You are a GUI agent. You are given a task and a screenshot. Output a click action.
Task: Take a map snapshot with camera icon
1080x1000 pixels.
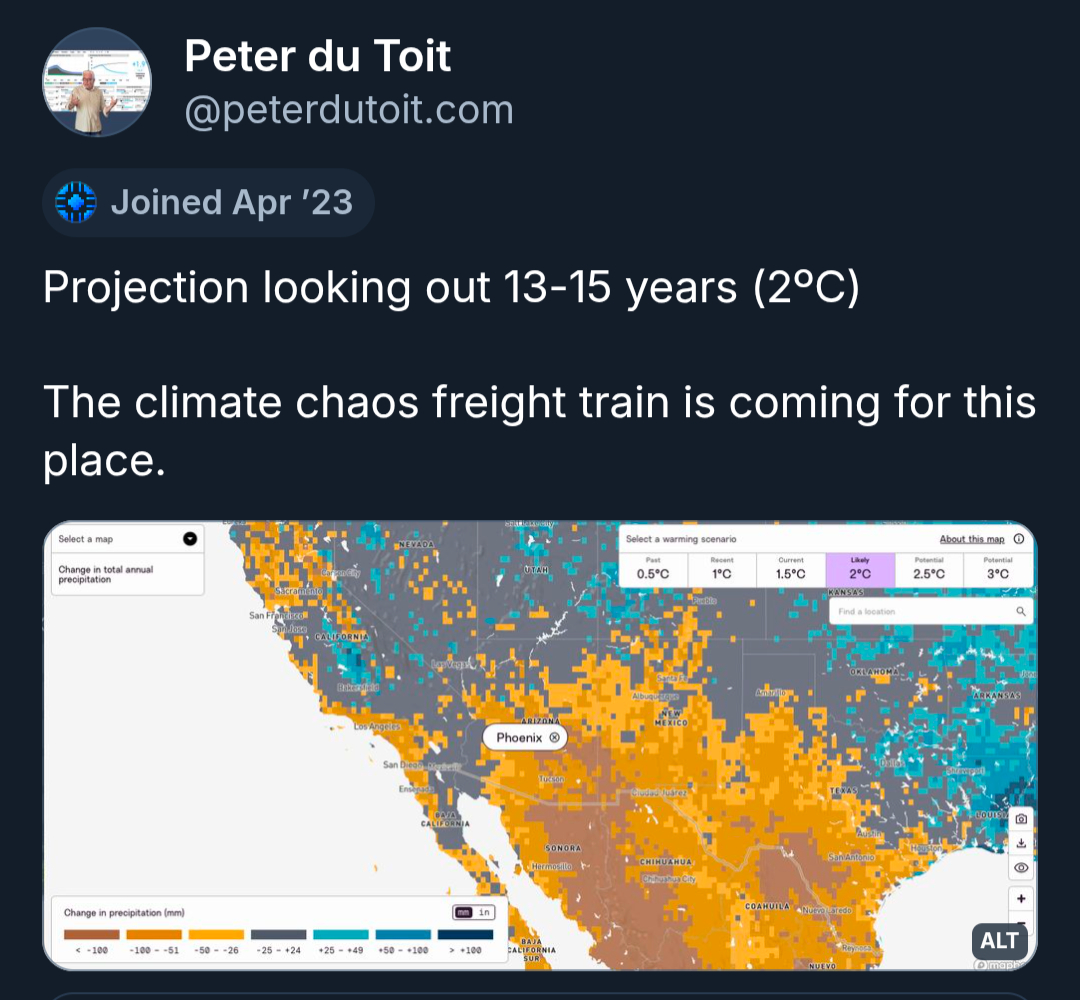tap(1020, 818)
